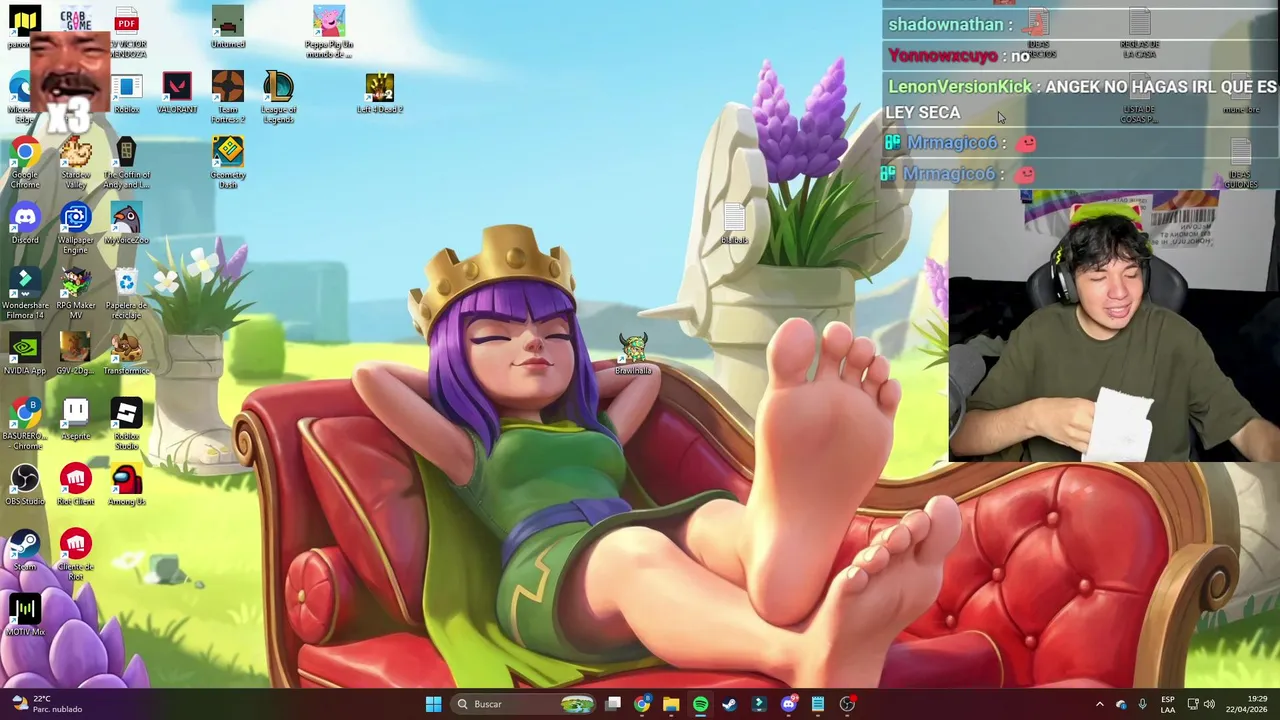This screenshot has height=720, width=1280.
Task: Switch to OBS Studio in the taskbar
Action: tap(847, 704)
